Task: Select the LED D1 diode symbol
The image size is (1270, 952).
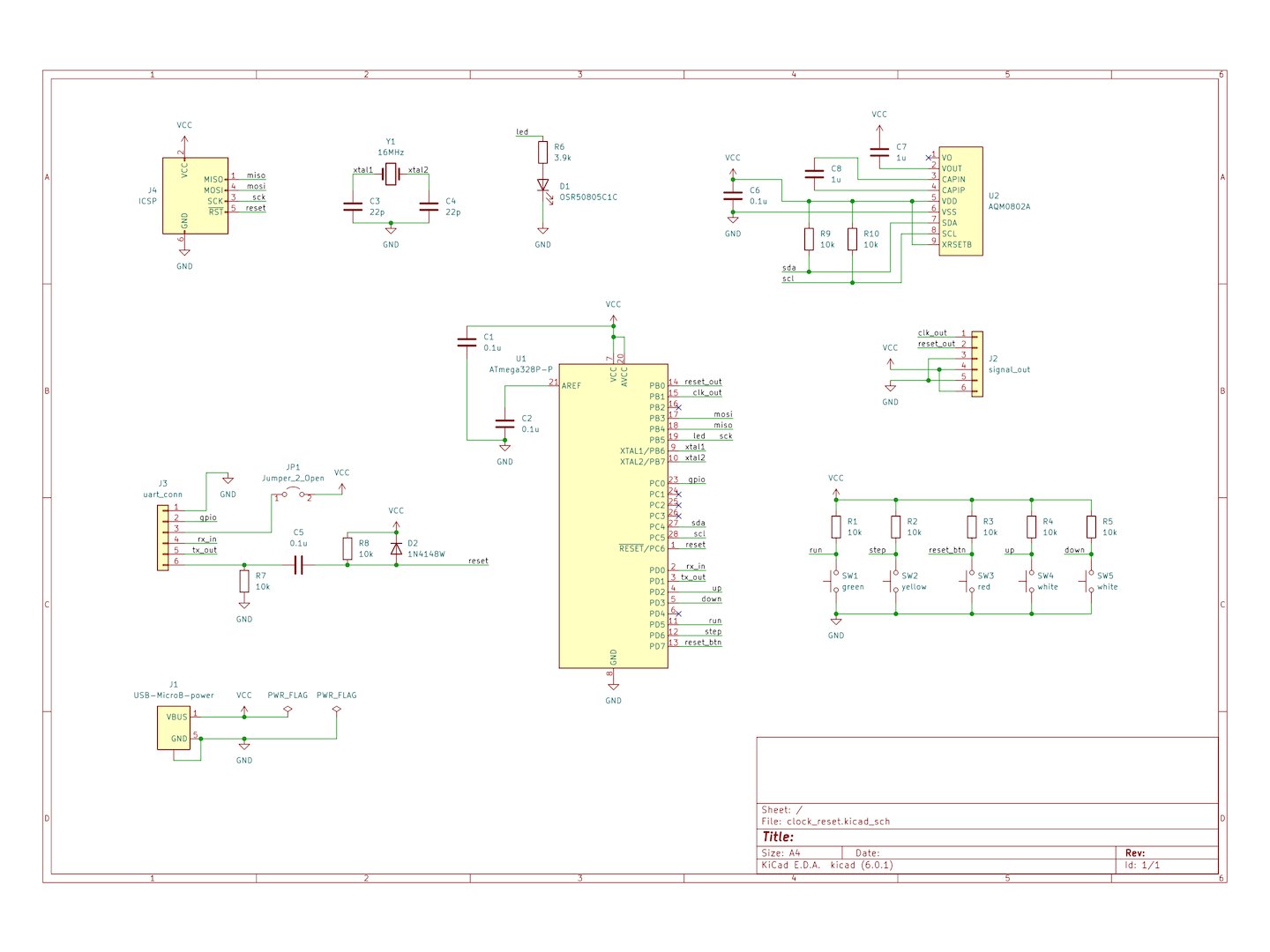Action: point(542,186)
